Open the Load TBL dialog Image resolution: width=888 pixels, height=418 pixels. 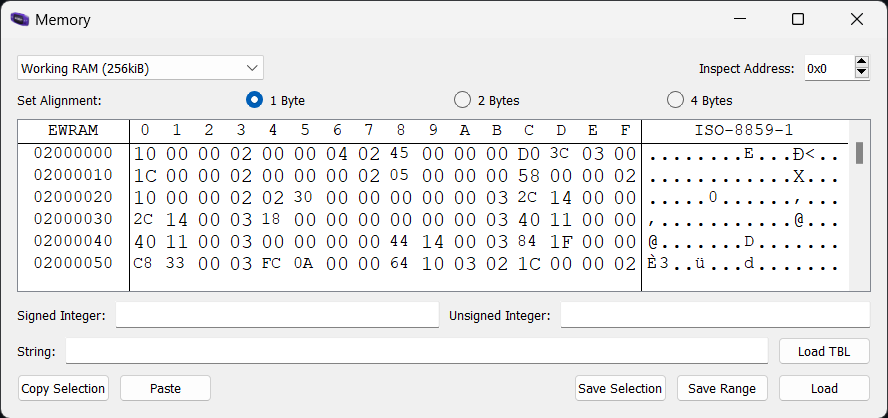(824, 351)
